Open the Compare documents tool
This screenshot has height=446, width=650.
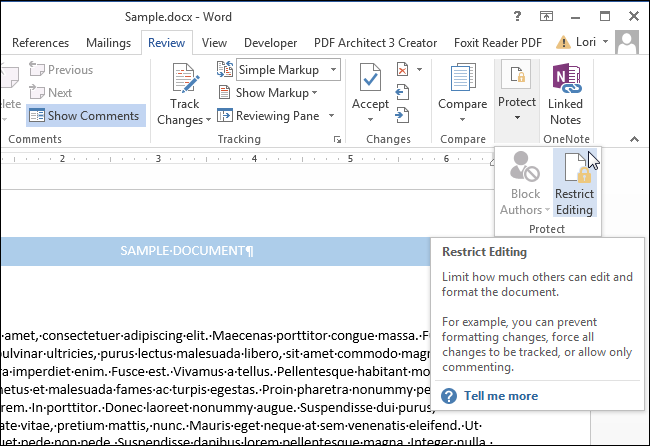(x=463, y=80)
